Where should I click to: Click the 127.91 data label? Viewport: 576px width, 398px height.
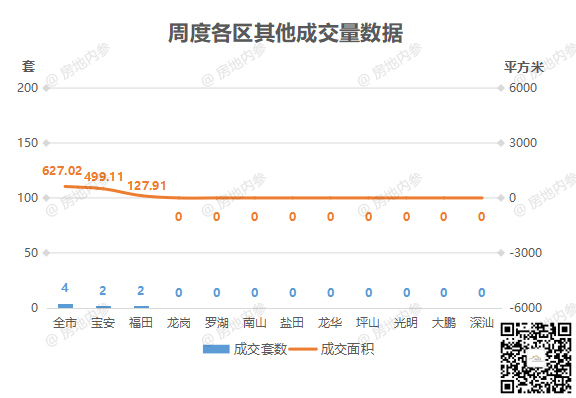point(147,186)
